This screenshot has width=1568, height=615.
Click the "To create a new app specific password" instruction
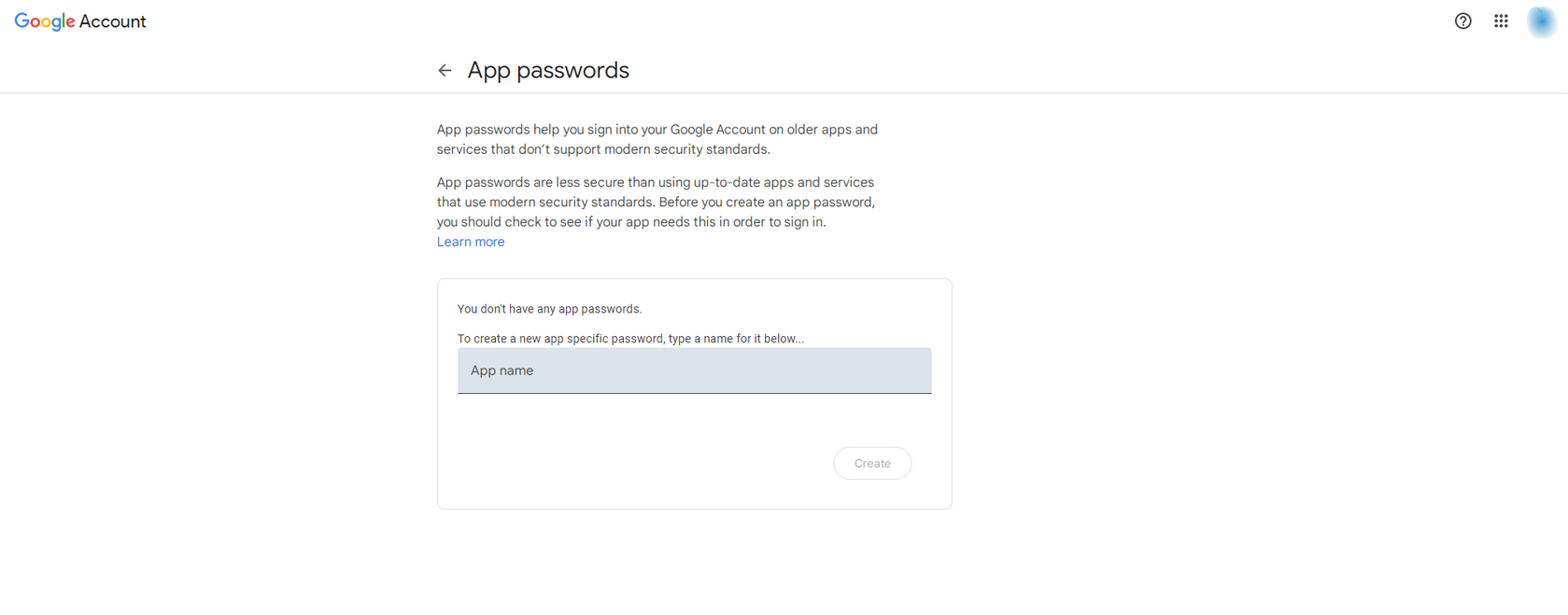(630, 339)
